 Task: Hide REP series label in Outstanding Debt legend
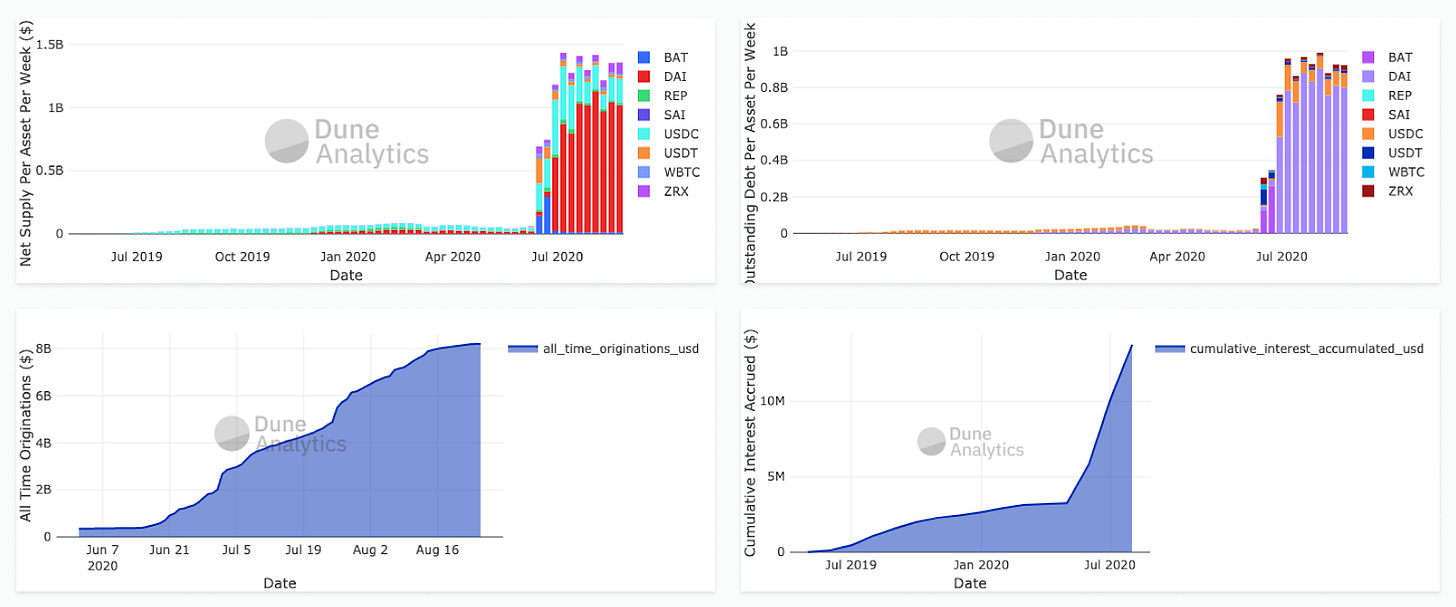click(x=1400, y=96)
